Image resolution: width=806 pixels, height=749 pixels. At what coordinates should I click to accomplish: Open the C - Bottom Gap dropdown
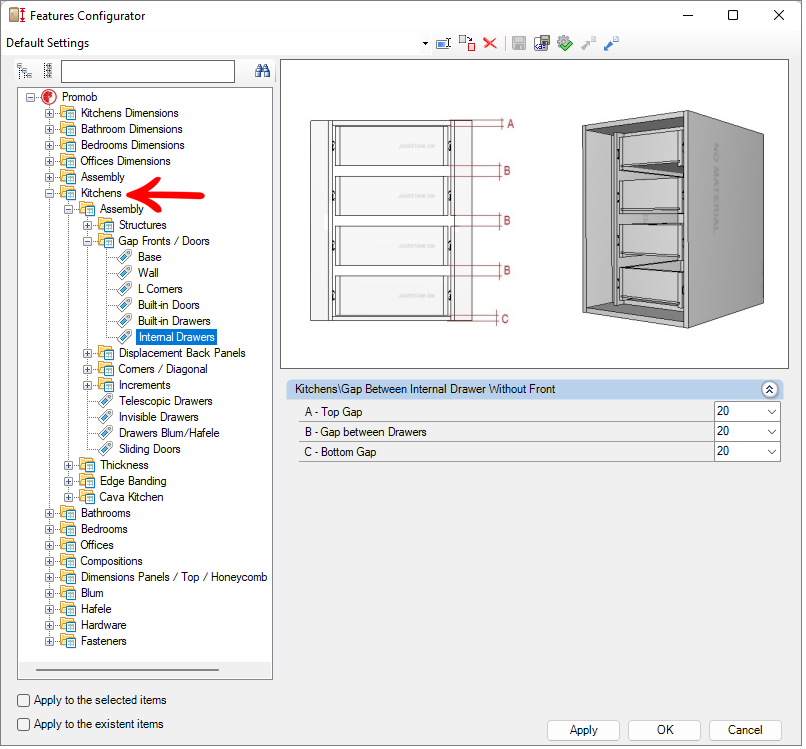[772, 452]
